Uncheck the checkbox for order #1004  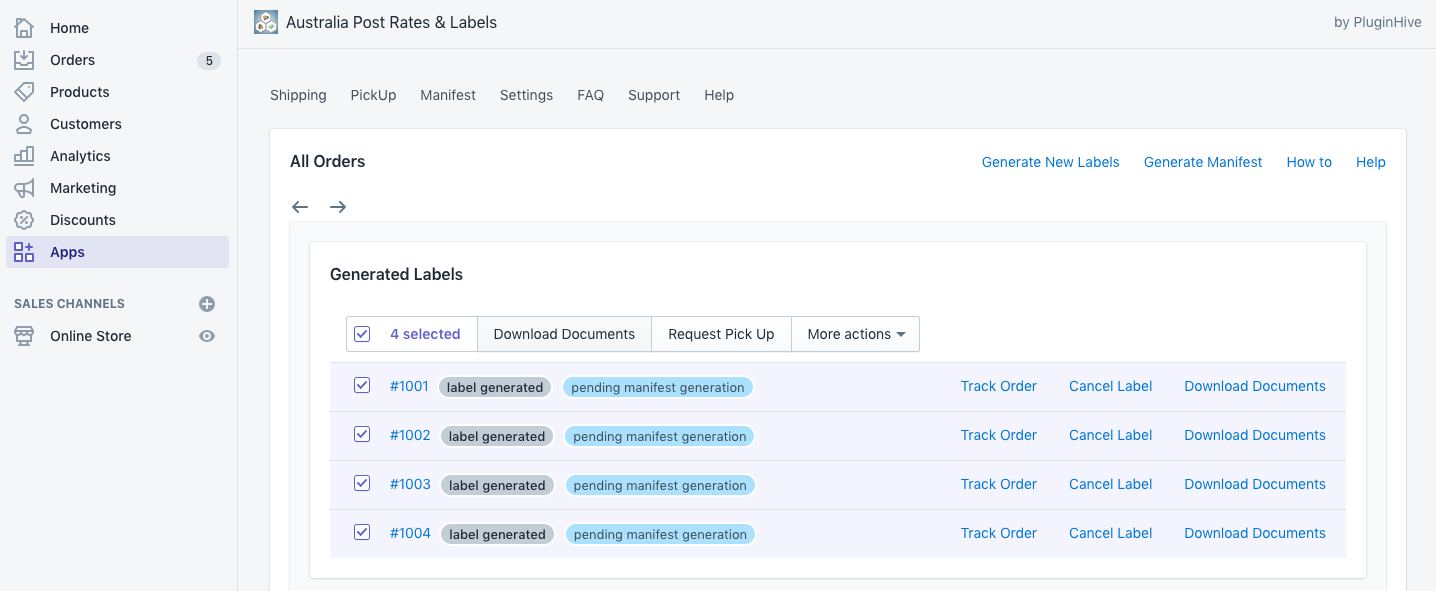coord(362,532)
